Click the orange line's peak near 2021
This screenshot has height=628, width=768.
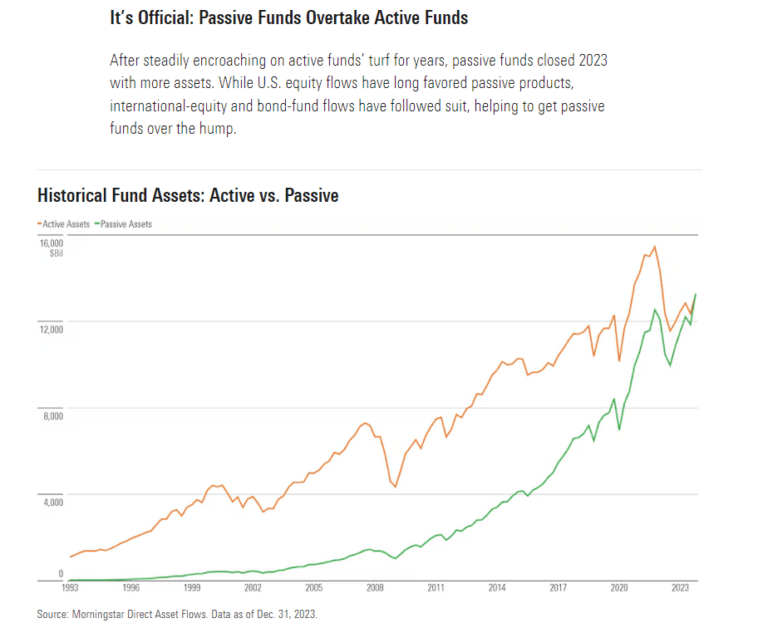click(654, 247)
